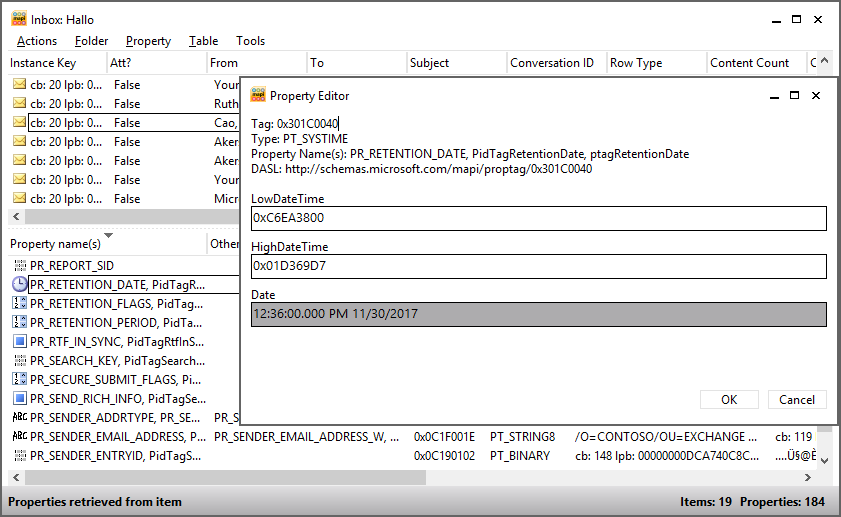Click envelope icon of the Ruth message row
841x517 pixels.
(x=19, y=103)
